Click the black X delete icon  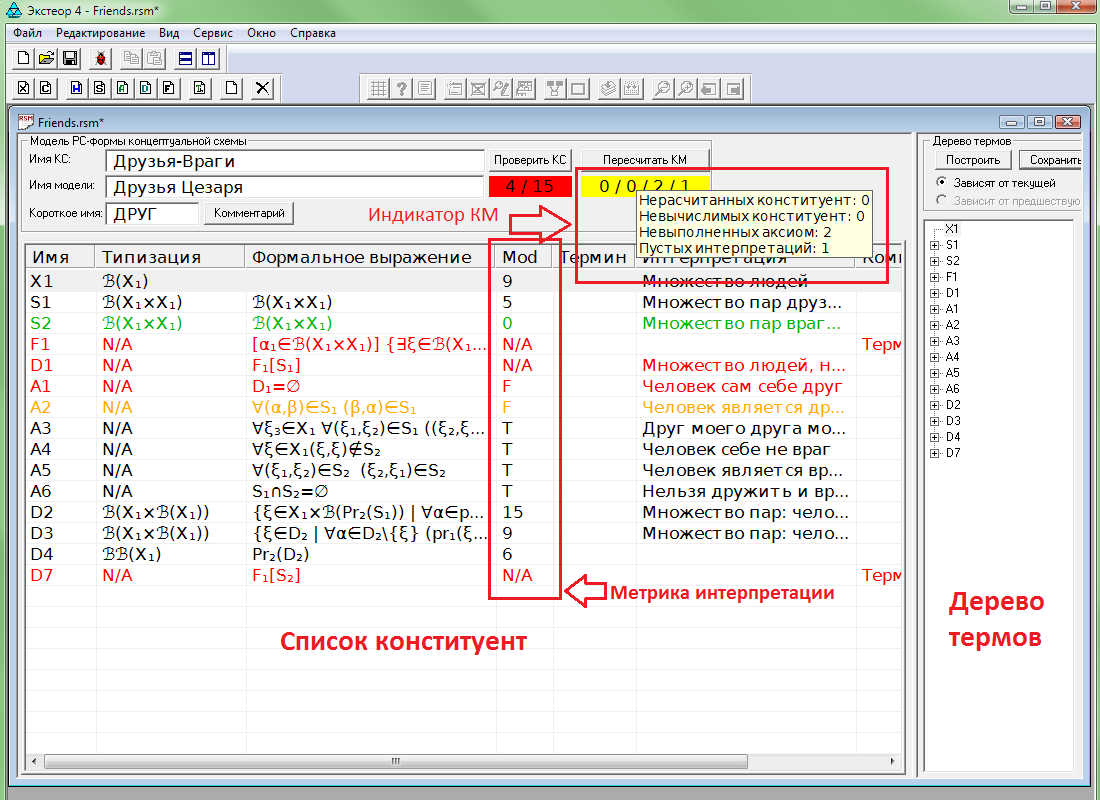(262, 88)
